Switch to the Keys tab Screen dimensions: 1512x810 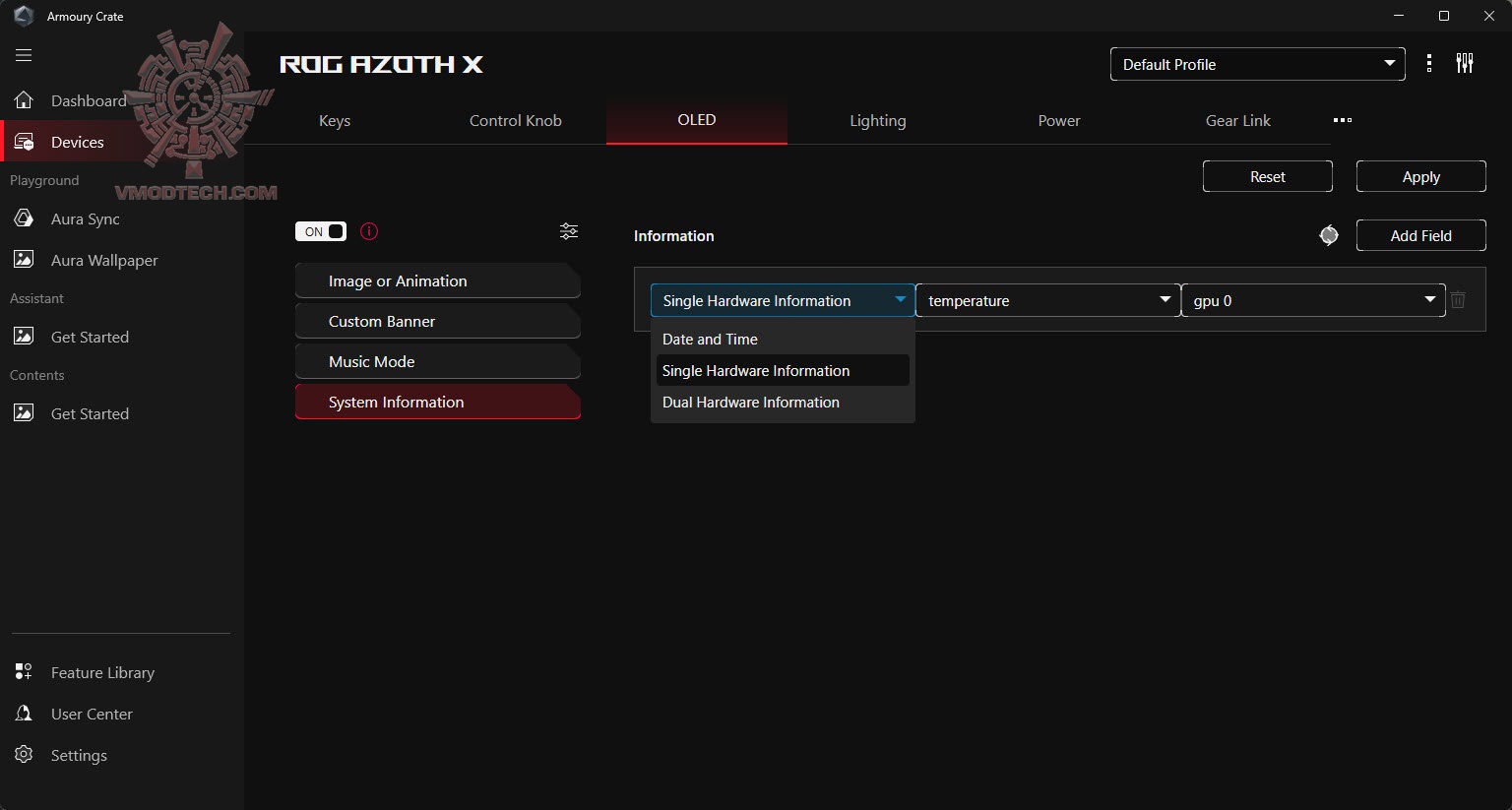tap(335, 120)
